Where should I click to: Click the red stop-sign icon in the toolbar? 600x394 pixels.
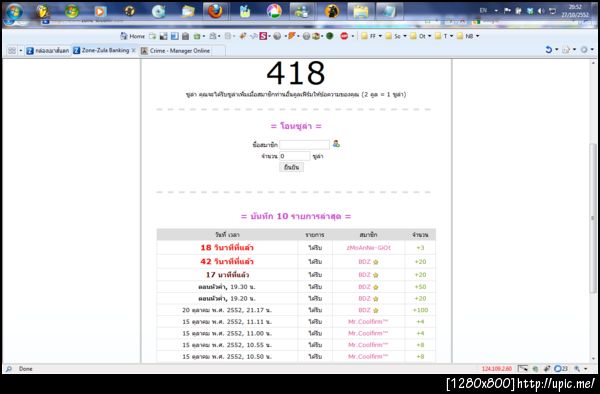pyautogui.click(x=344, y=36)
